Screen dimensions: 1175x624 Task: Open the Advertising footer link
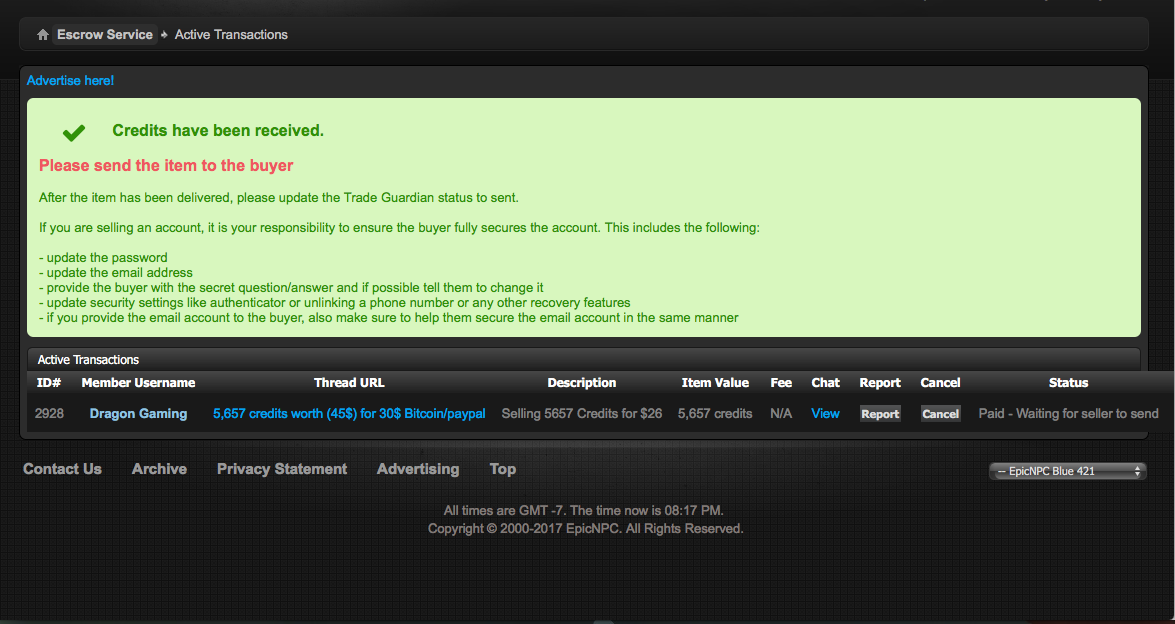point(418,469)
